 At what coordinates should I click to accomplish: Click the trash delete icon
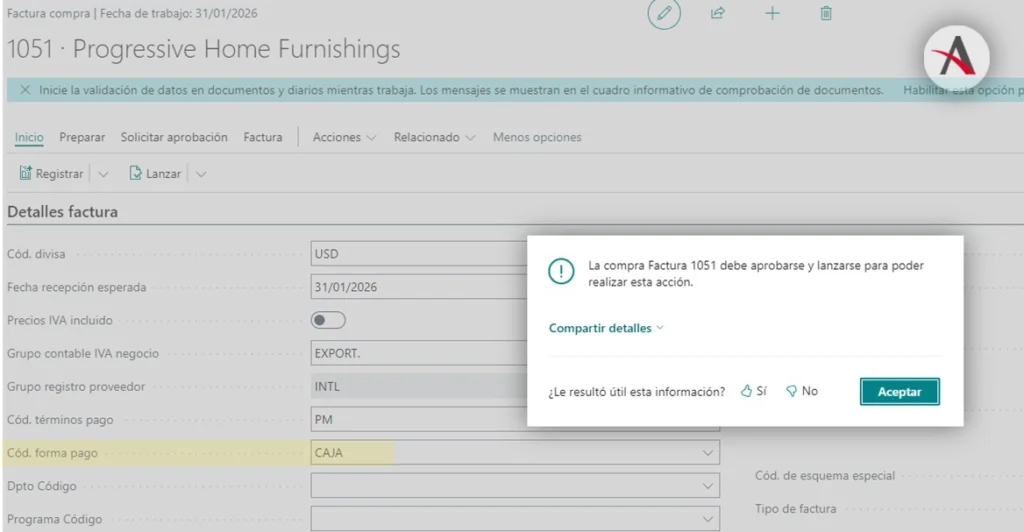(x=826, y=14)
